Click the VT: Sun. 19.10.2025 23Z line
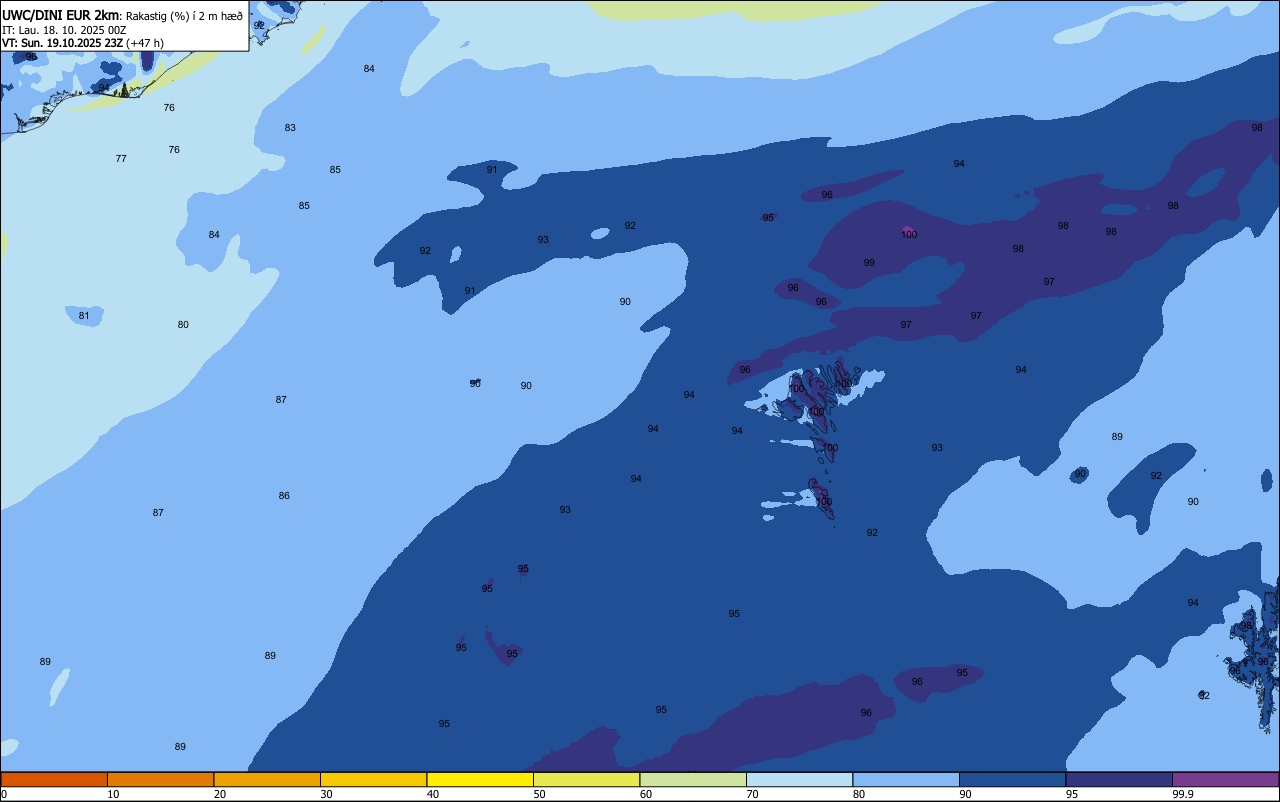The height and width of the screenshot is (802, 1280). point(83,43)
